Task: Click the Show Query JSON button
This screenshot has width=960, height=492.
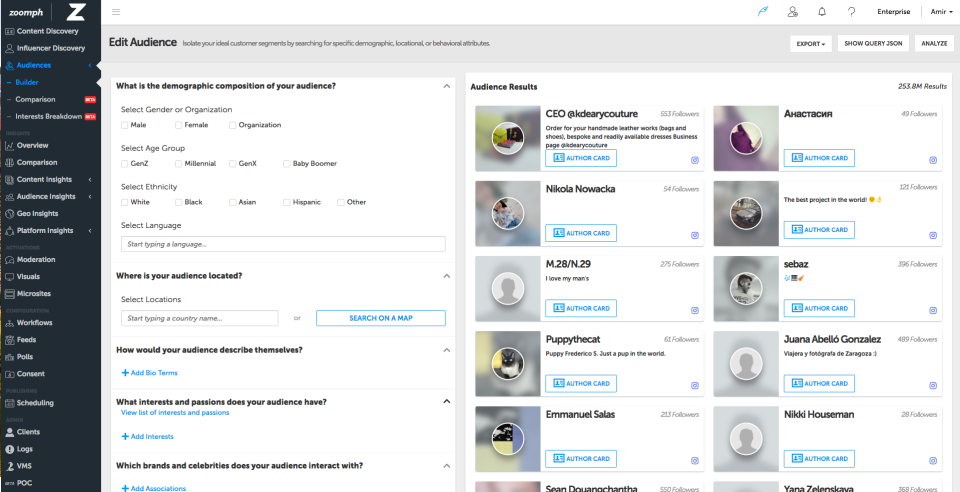Action: click(873, 43)
